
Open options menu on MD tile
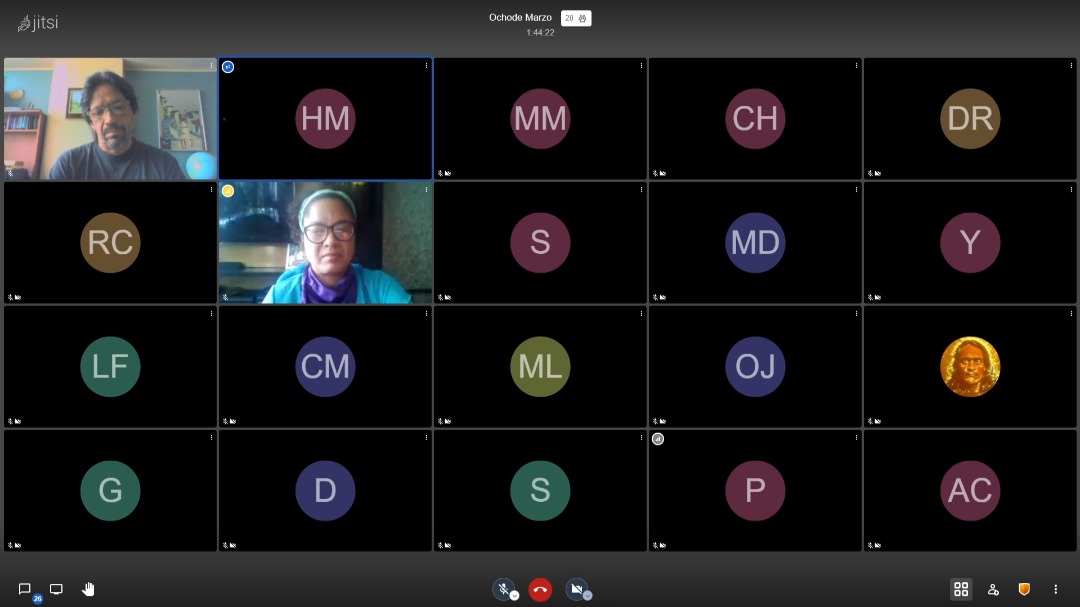pos(856,190)
